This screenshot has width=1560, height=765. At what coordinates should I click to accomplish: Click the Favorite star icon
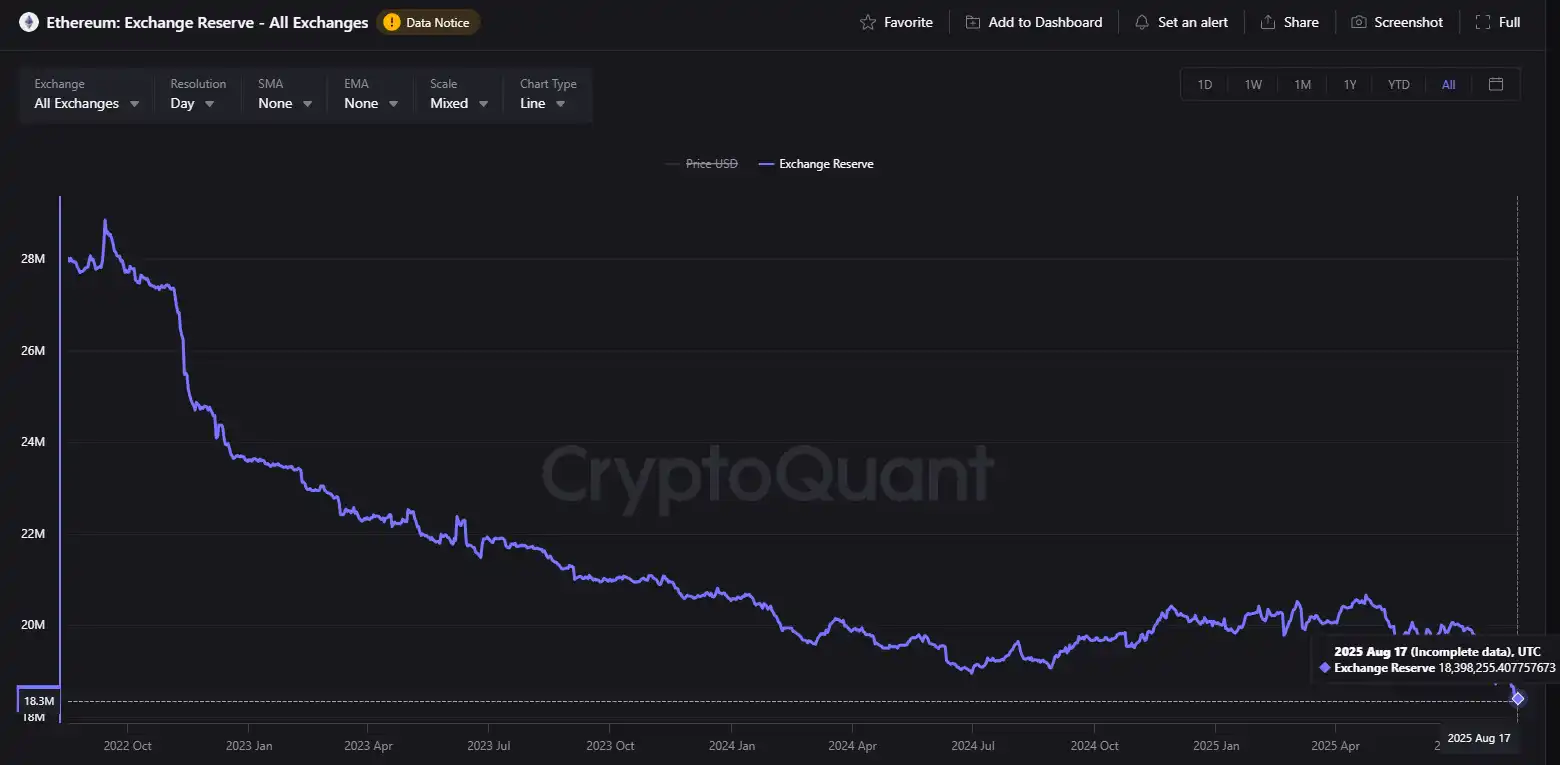869,21
